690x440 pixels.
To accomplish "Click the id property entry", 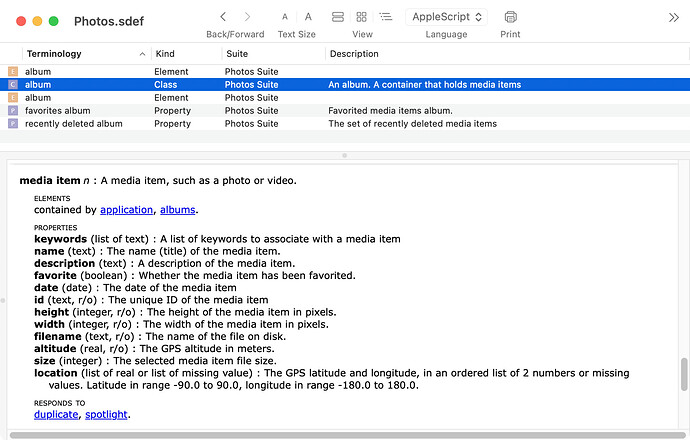I will [151, 300].
